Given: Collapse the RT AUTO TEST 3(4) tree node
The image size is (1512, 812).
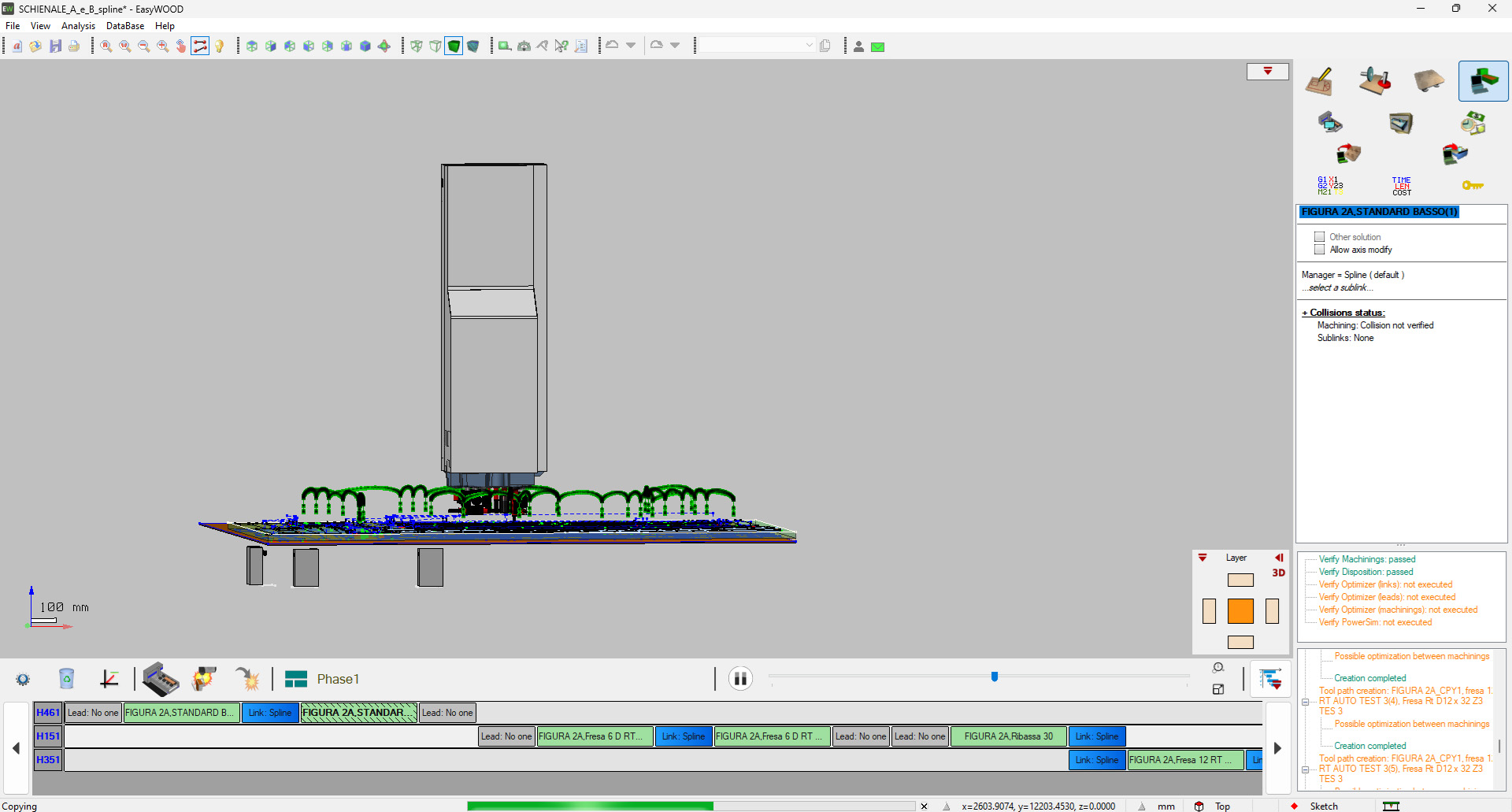Looking at the screenshot, I should tap(1306, 701).
